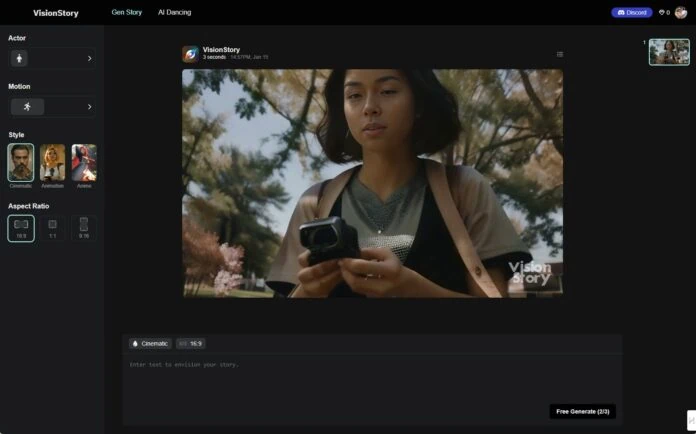Choose the 16:9 aspect ratio option
This screenshot has width=696, height=434.
[x=21, y=228]
